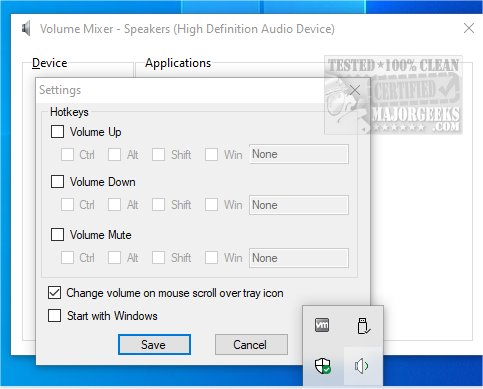Close the Volume Mixer window
The width and height of the screenshot is (483, 389).
point(469,28)
